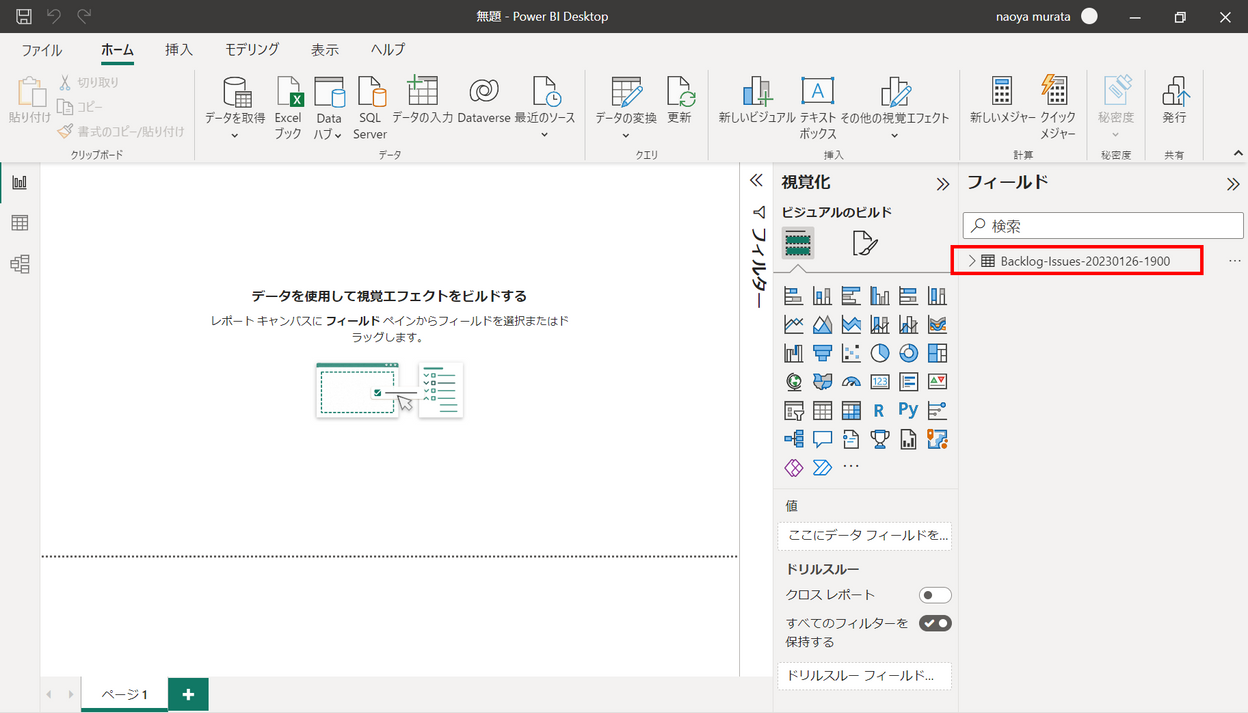Switch to the report view in left sidebar
Image resolution: width=1248 pixels, height=713 pixels.
(x=19, y=182)
